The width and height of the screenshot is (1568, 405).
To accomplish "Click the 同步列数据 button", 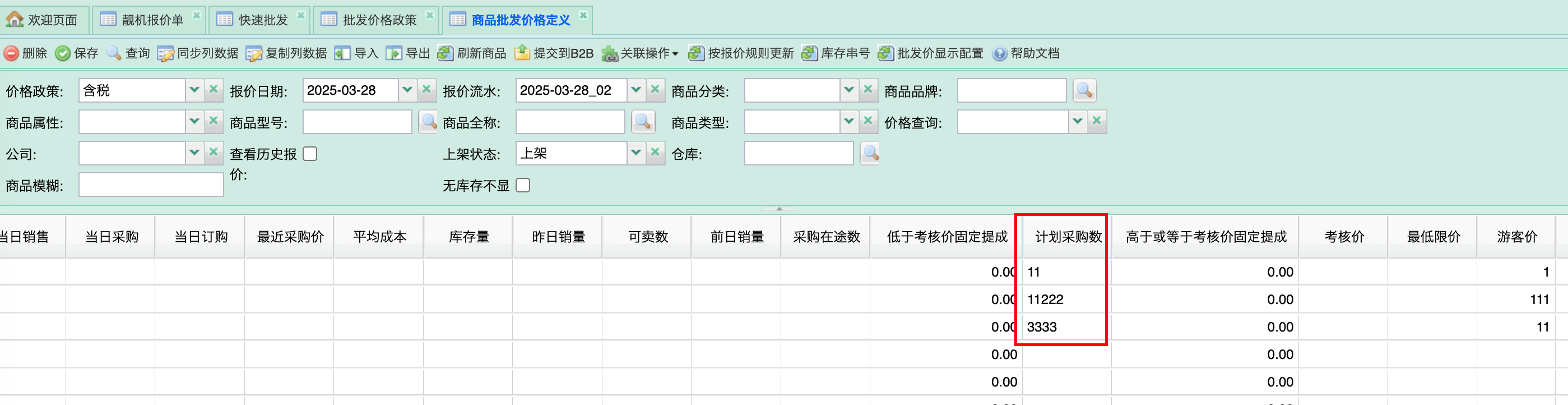I will pos(198,54).
